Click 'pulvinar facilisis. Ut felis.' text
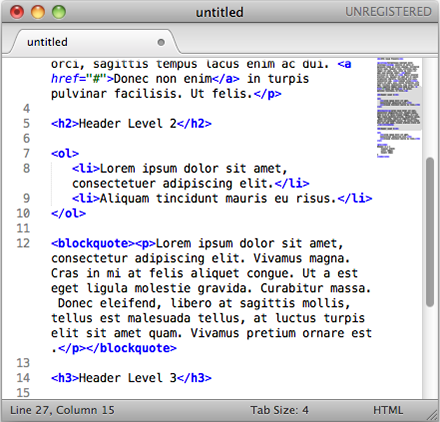Viewport: 440px width, 422px height. [x=152, y=94]
